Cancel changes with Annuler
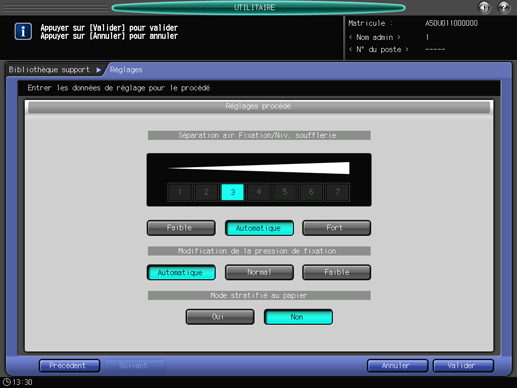Viewport: 517px width, 388px height. (397, 366)
